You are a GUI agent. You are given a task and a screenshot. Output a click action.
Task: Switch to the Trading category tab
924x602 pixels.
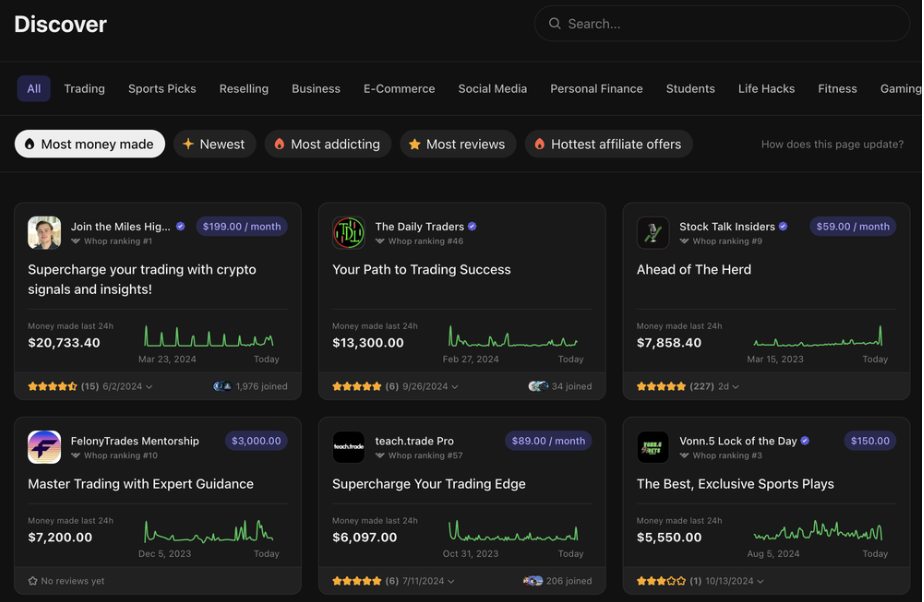coord(84,88)
